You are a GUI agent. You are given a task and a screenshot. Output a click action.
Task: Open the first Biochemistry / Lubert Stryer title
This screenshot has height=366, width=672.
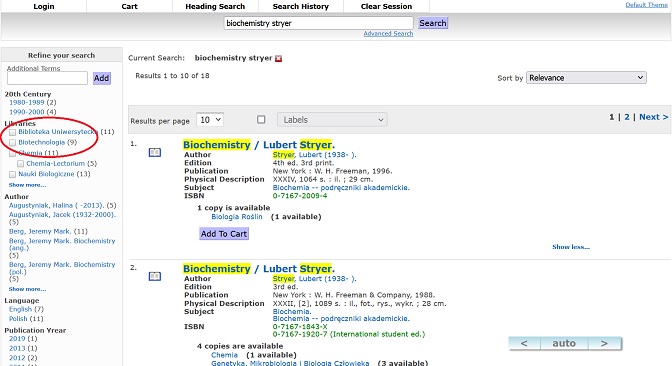[x=259, y=145]
